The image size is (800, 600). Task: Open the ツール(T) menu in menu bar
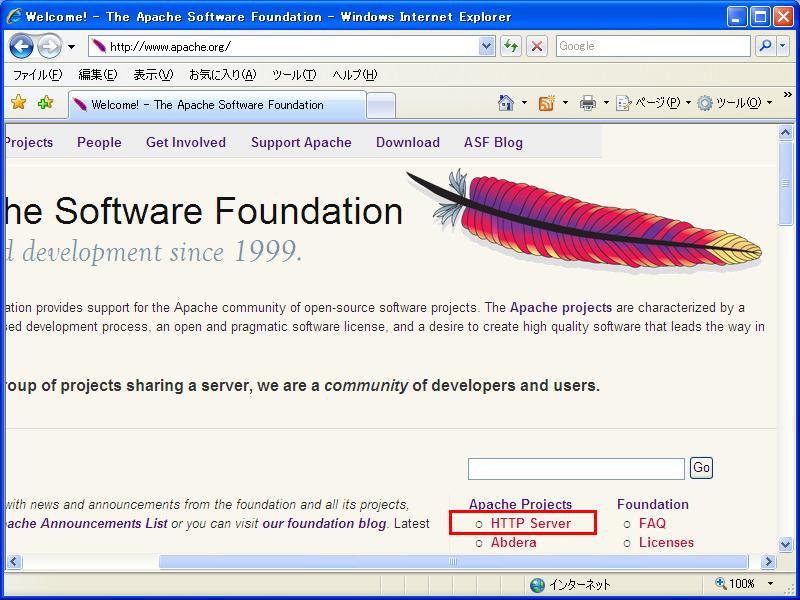[x=294, y=75]
